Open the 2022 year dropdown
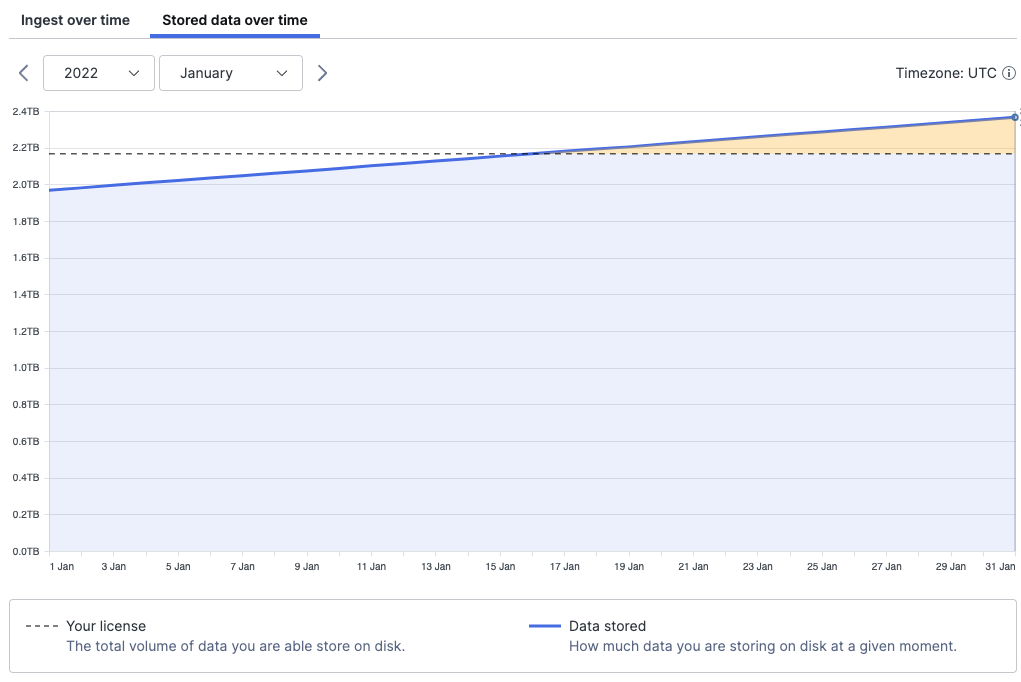1021x682 pixels. (x=98, y=72)
